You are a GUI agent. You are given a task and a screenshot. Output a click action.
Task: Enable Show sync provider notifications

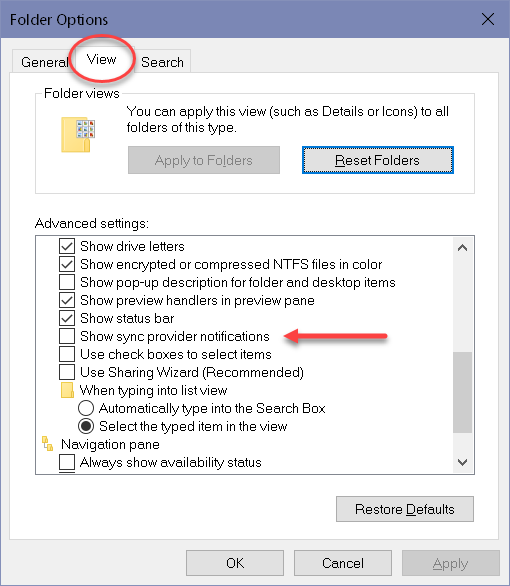(x=67, y=336)
